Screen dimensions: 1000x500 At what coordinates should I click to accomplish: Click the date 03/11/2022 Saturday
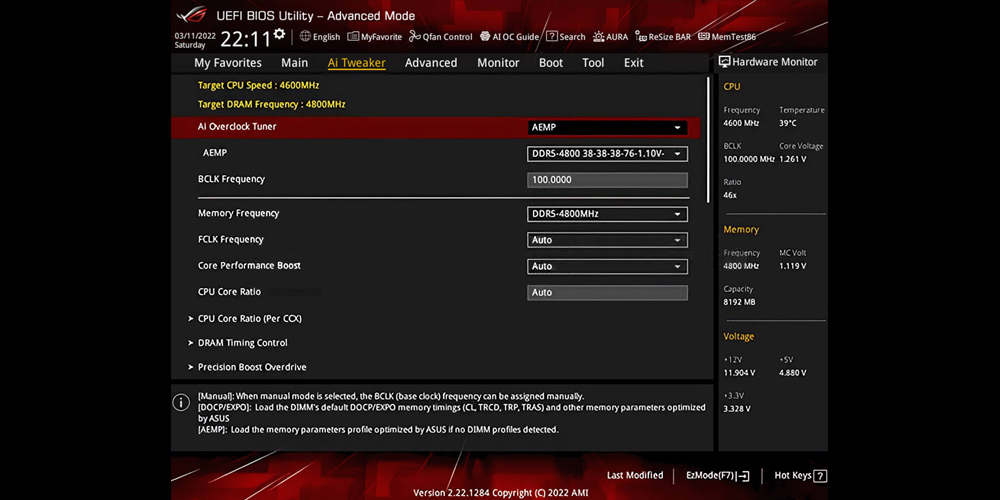[x=195, y=40]
